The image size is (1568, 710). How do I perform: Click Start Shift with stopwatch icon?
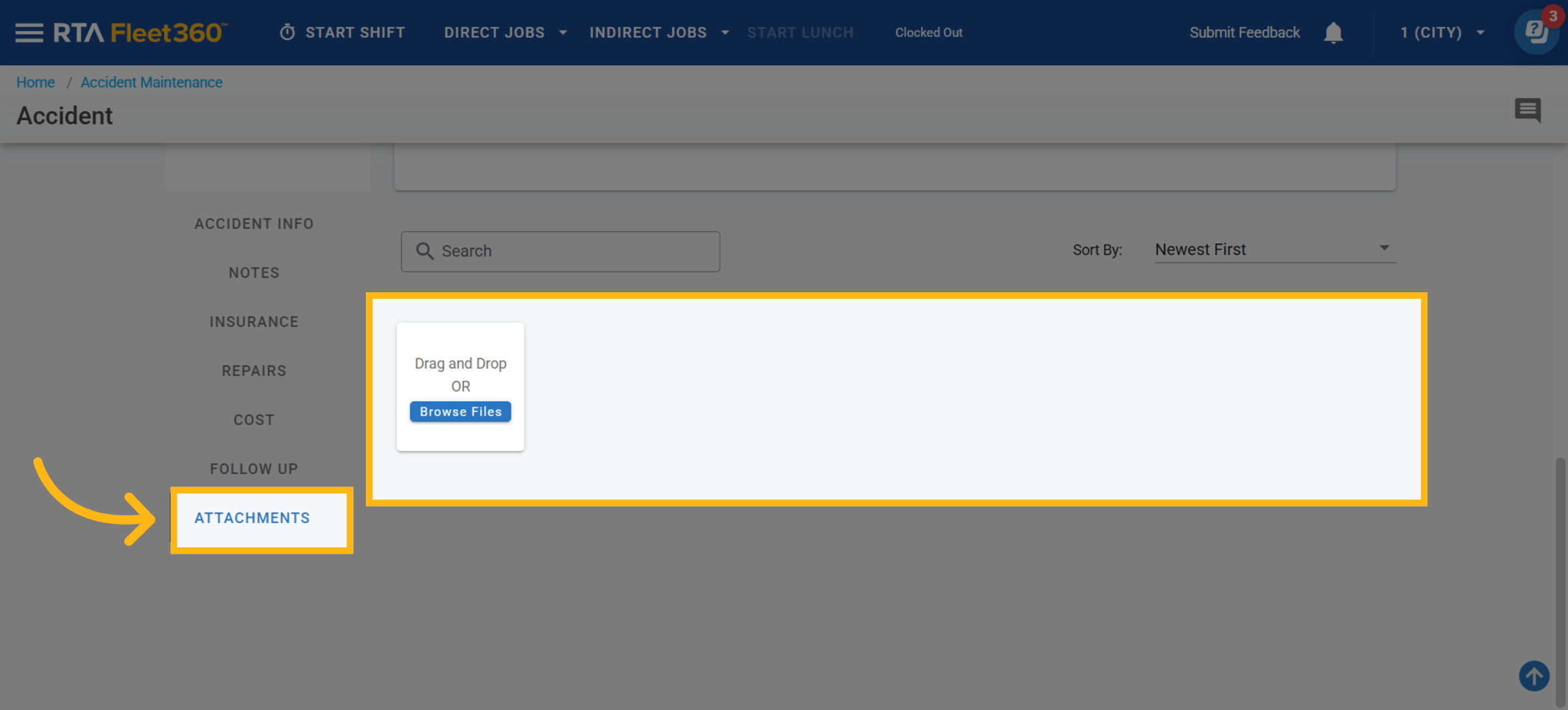(x=342, y=33)
